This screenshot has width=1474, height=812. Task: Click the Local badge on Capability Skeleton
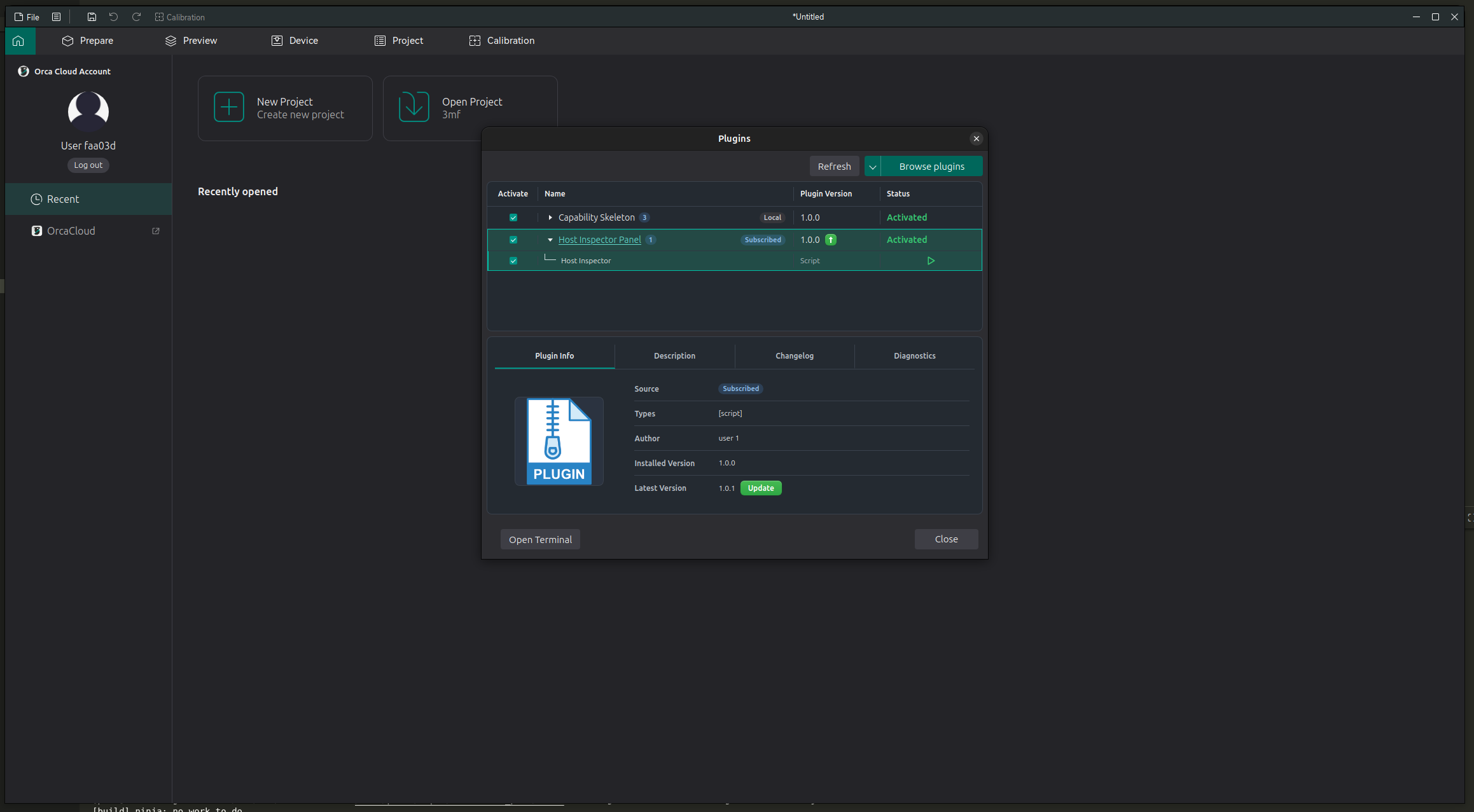tap(772, 217)
